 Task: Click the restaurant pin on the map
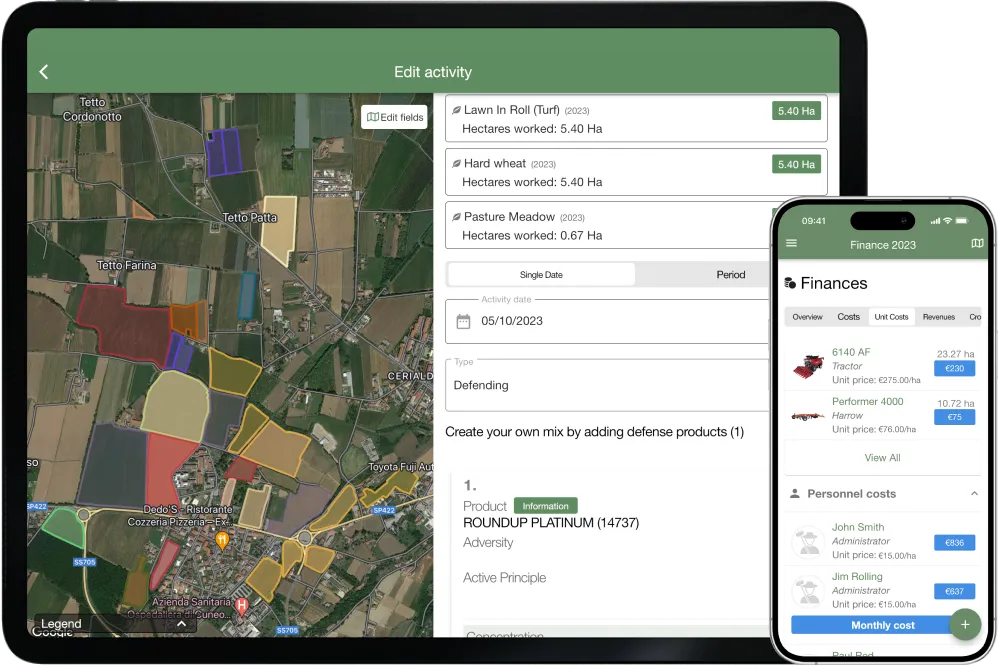[x=222, y=542]
